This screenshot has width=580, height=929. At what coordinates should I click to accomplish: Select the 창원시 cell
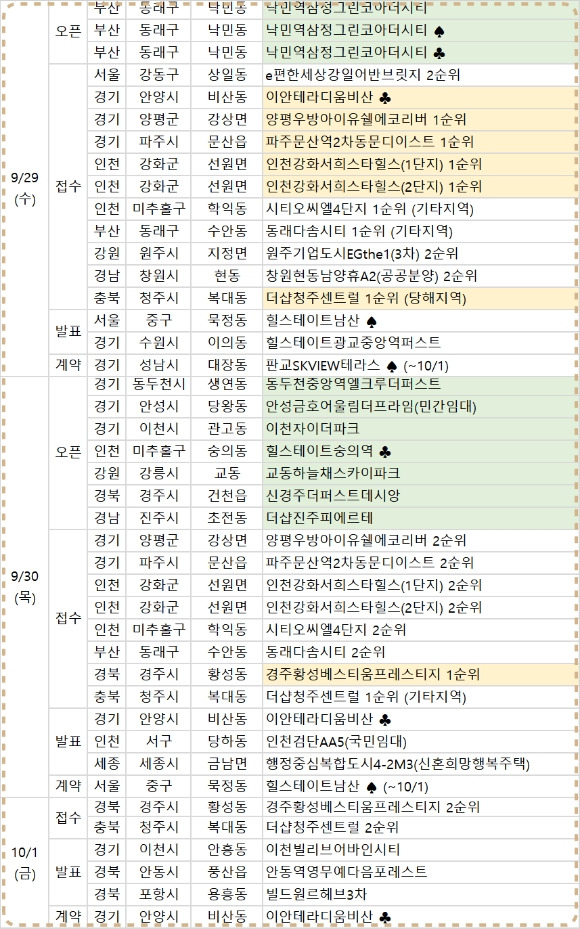point(159,276)
